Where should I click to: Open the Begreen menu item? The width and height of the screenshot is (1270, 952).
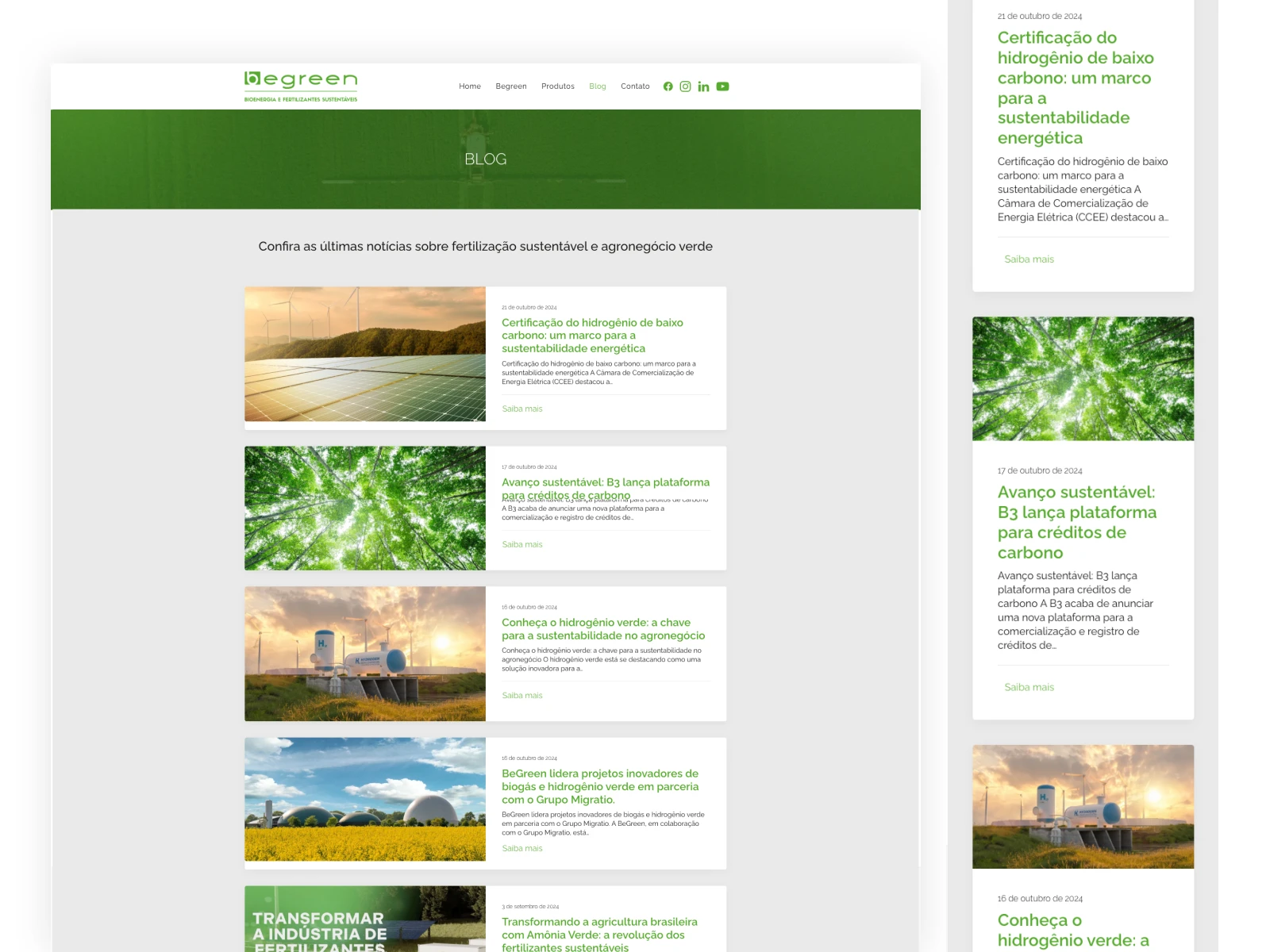[511, 86]
